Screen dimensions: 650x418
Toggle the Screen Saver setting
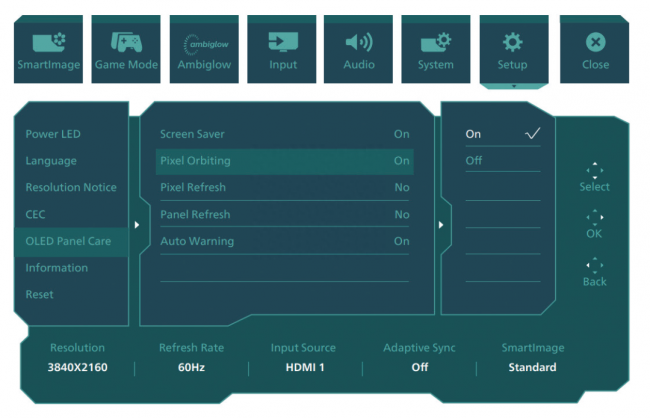pyautogui.click(x=285, y=134)
